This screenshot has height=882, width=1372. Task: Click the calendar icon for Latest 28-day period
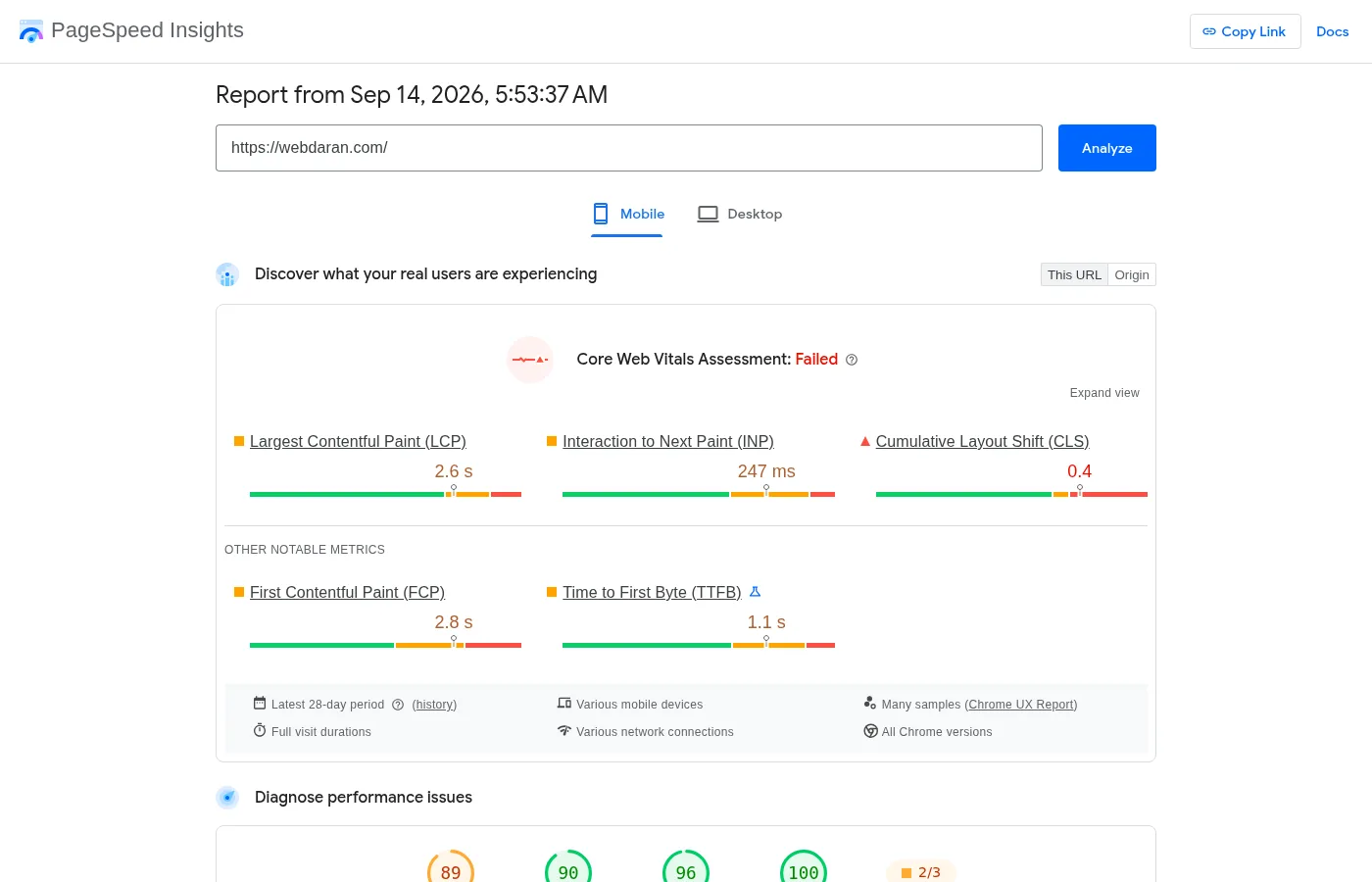pos(260,703)
